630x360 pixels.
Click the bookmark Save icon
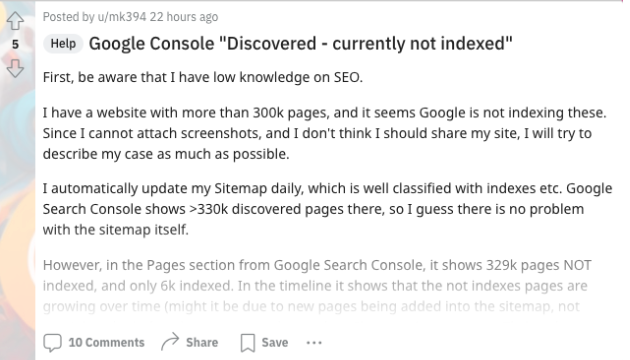(248, 343)
